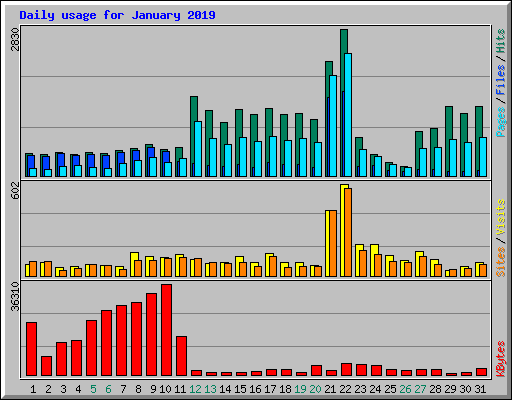This screenshot has height=400, width=512.
Task: Click the red KBytes bar for day 2
Action: tap(47, 366)
